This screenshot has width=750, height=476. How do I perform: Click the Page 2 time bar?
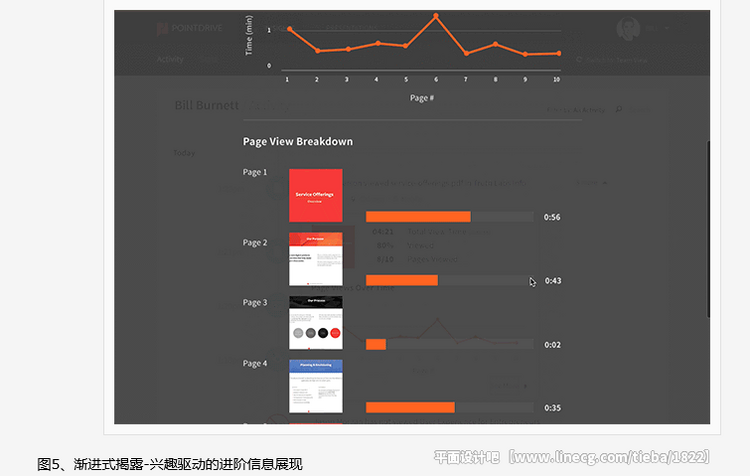point(450,280)
